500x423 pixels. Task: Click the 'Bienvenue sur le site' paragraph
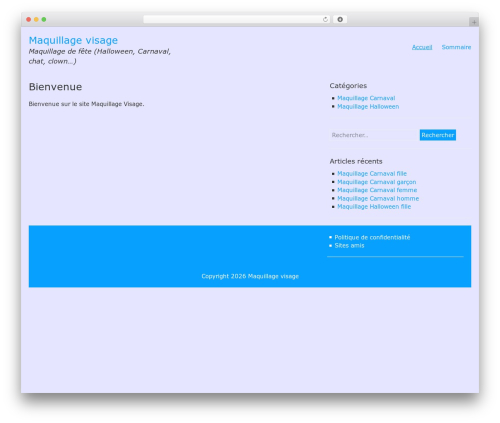(86, 104)
